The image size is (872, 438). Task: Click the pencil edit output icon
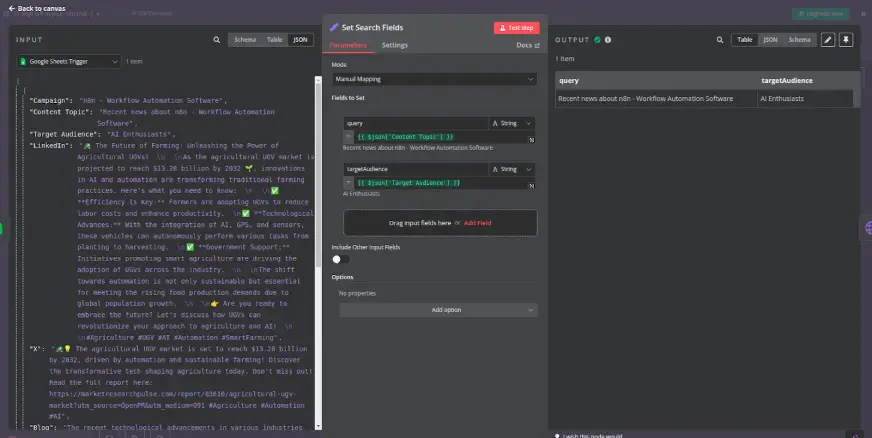(827, 40)
